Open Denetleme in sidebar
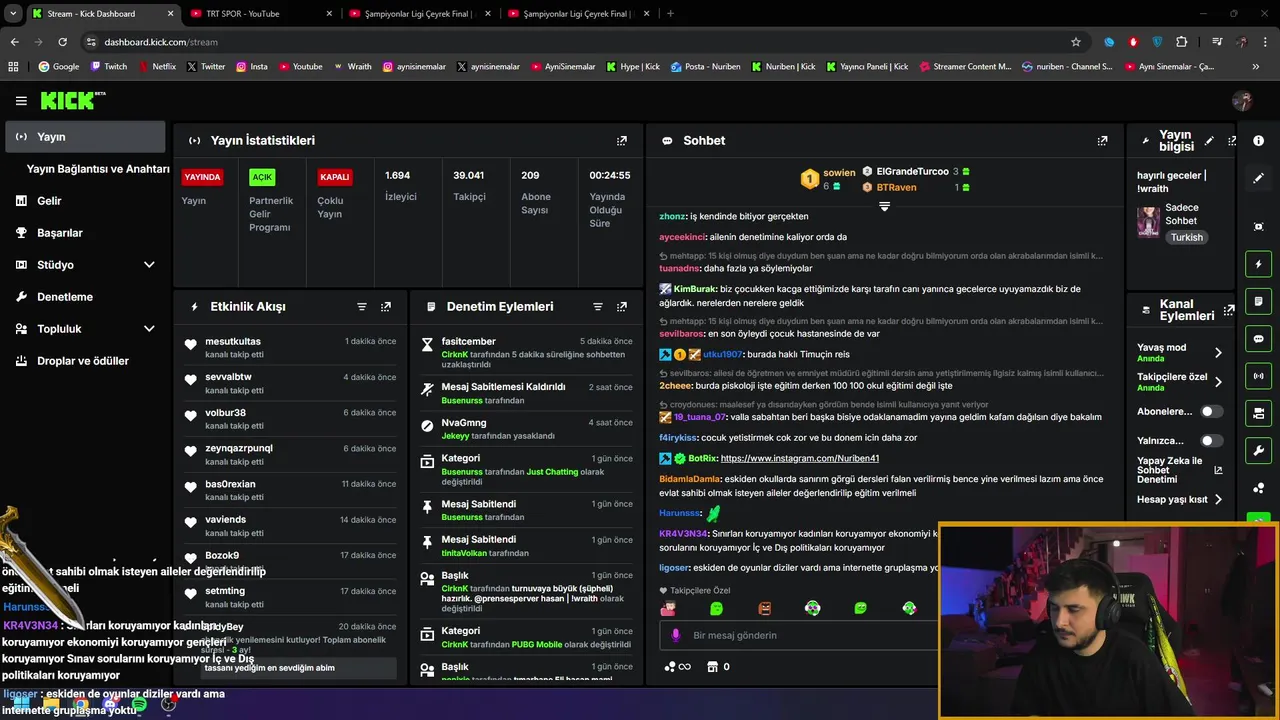The width and height of the screenshot is (1280, 720). [x=85, y=297]
